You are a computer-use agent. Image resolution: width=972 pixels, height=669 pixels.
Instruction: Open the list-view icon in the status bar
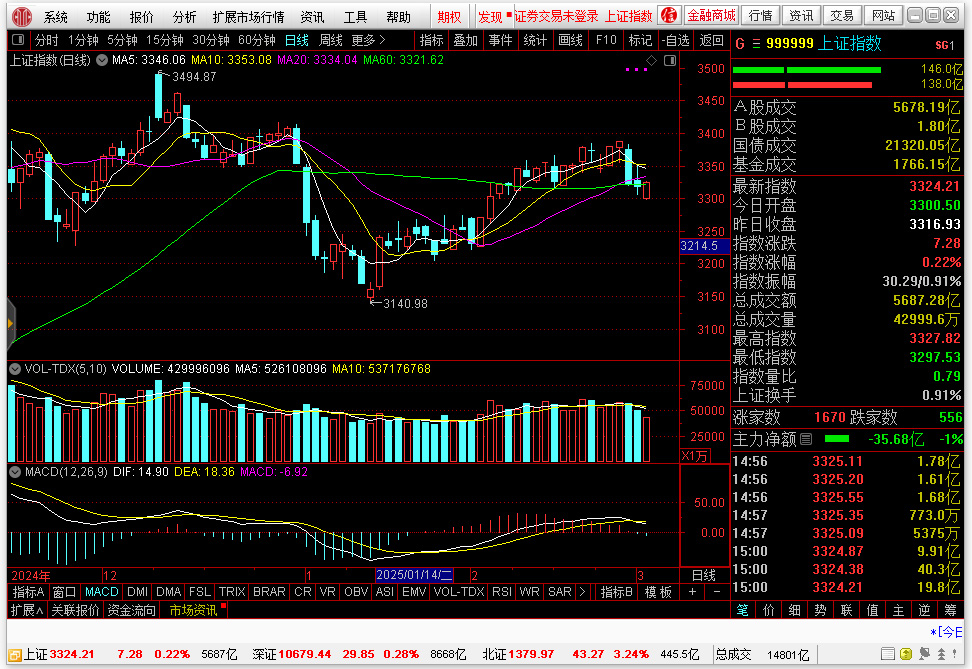coord(888,654)
